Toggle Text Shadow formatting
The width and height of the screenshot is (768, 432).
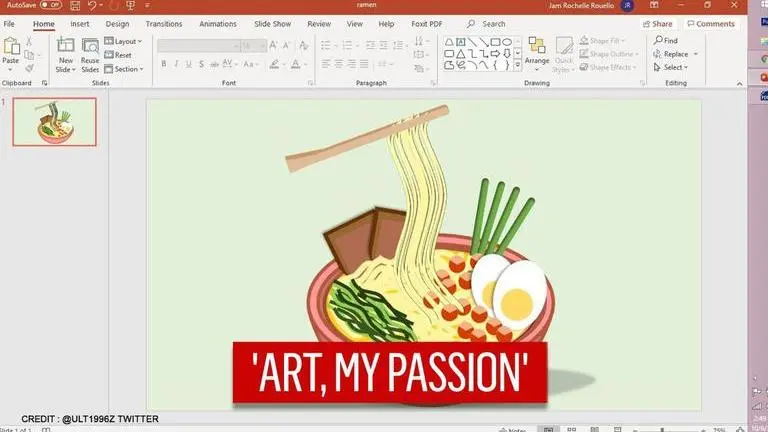pos(201,64)
